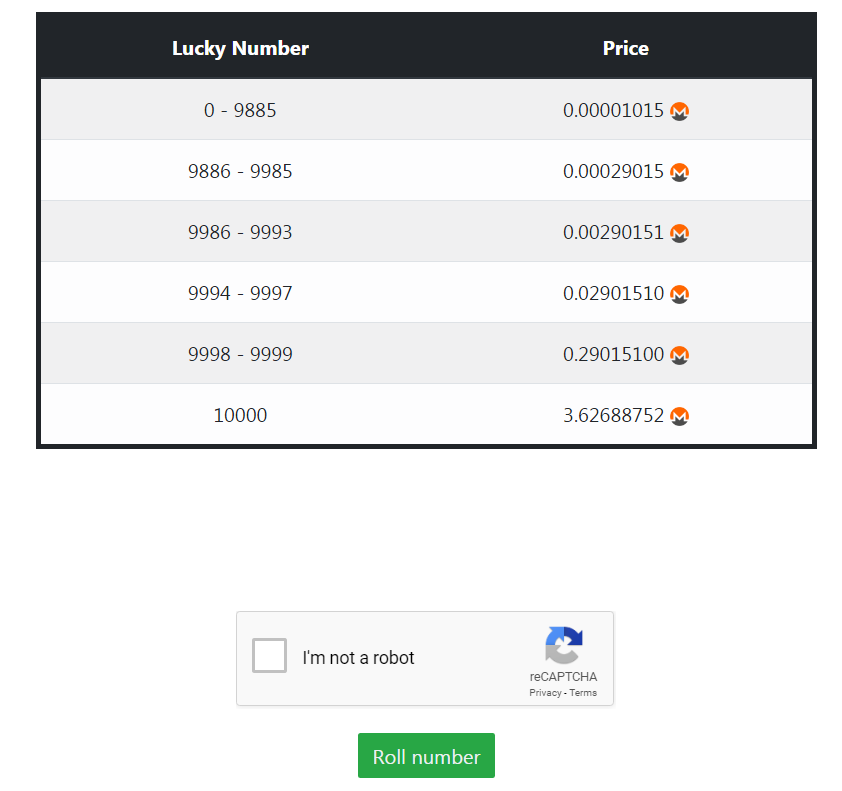842x791 pixels.
Task: Select the 9998 - 9999 range cell
Action: [240, 354]
